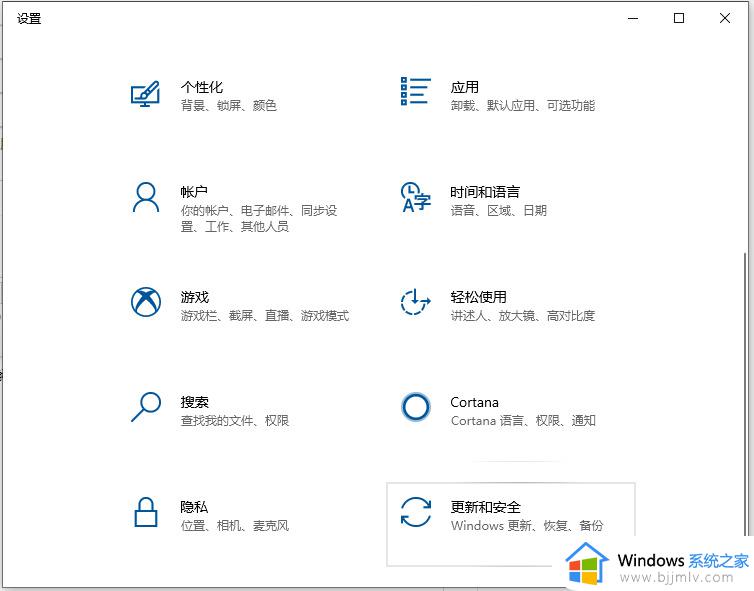Open the 个性化 paintbrush monitor icon
This screenshot has width=754, height=591.
145,94
